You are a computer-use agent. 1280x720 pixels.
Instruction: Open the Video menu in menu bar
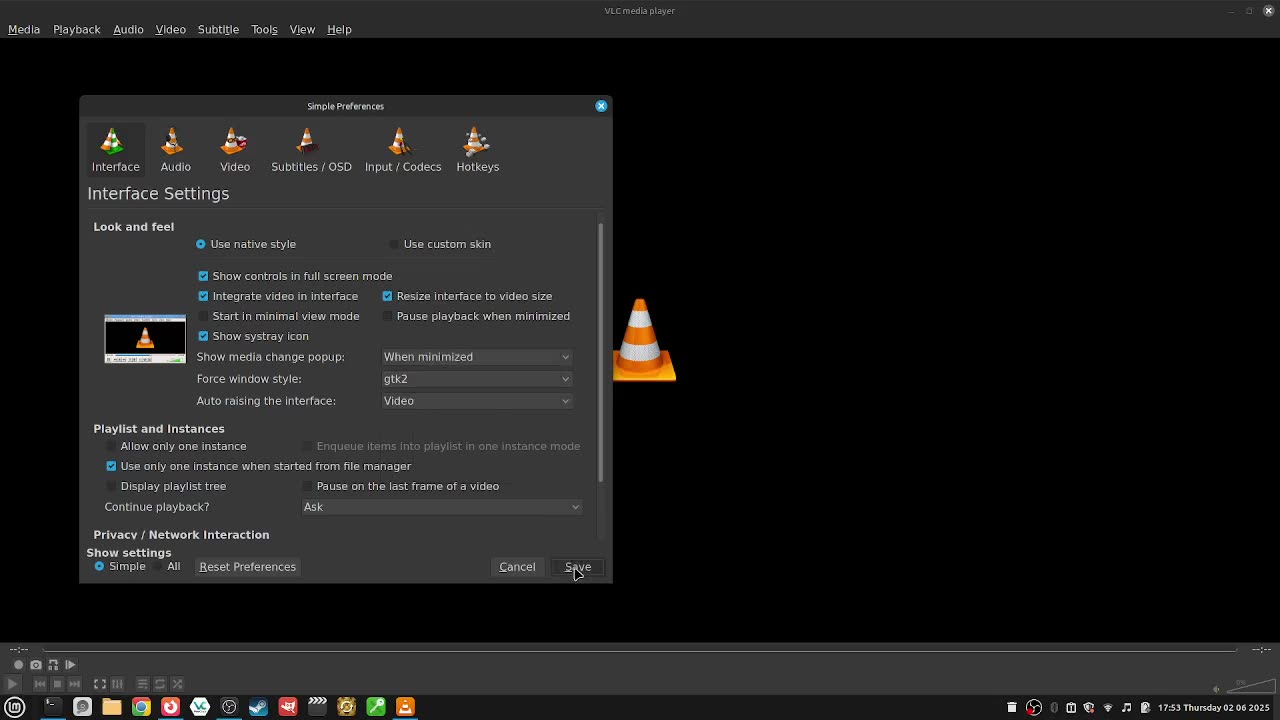(x=171, y=29)
